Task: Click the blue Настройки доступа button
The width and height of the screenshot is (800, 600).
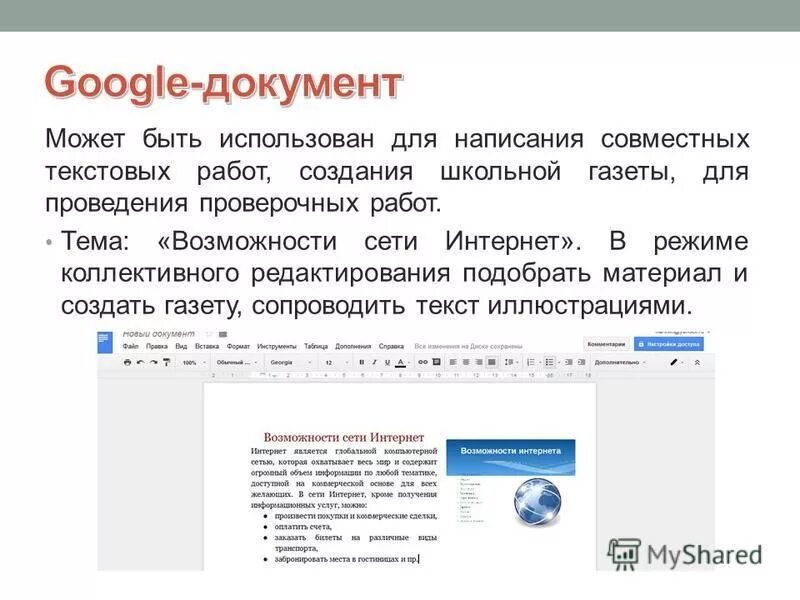Action: [x=669, y=344]
